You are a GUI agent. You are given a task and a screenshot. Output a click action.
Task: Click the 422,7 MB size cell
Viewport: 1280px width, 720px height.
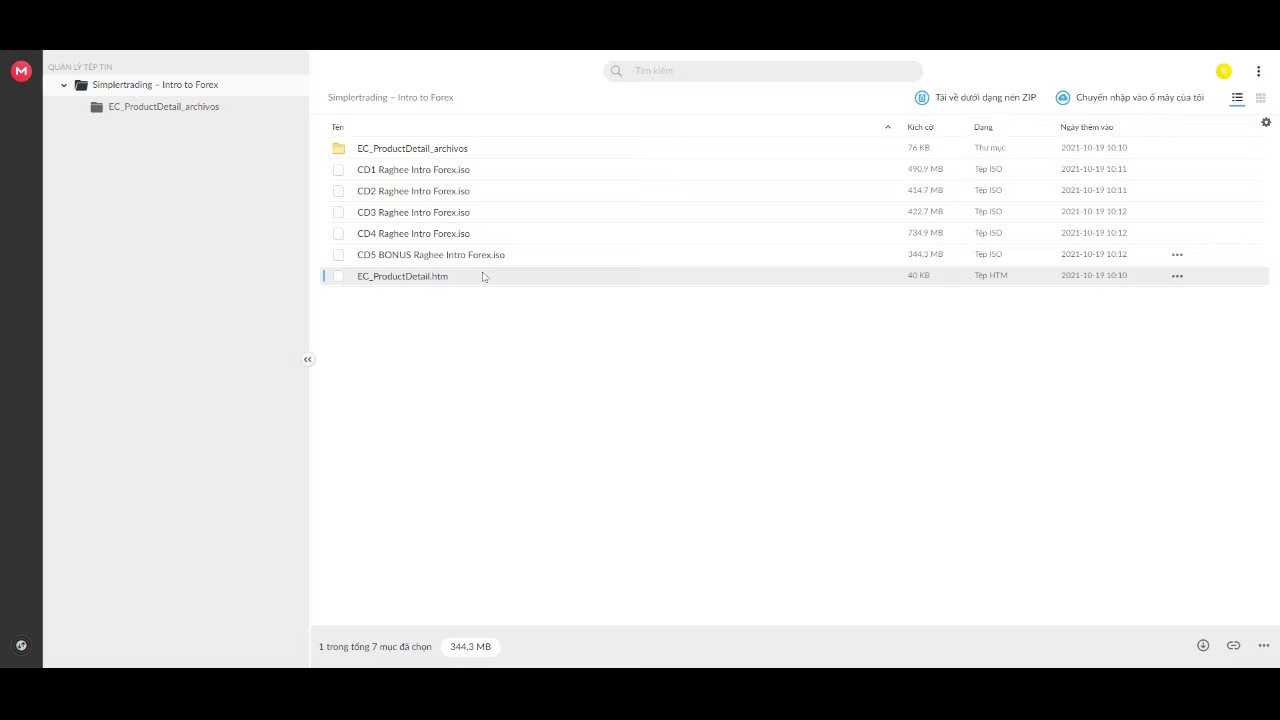point(925,212)
